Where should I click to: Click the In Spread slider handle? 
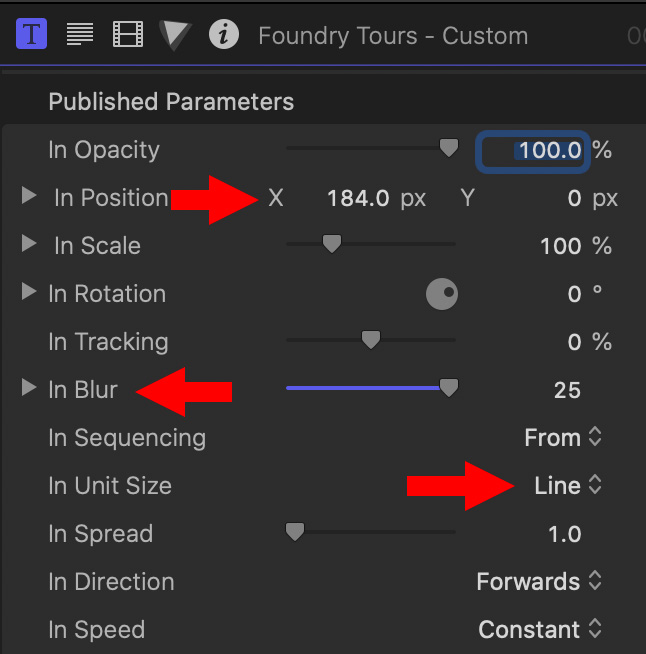coord(295,532)
